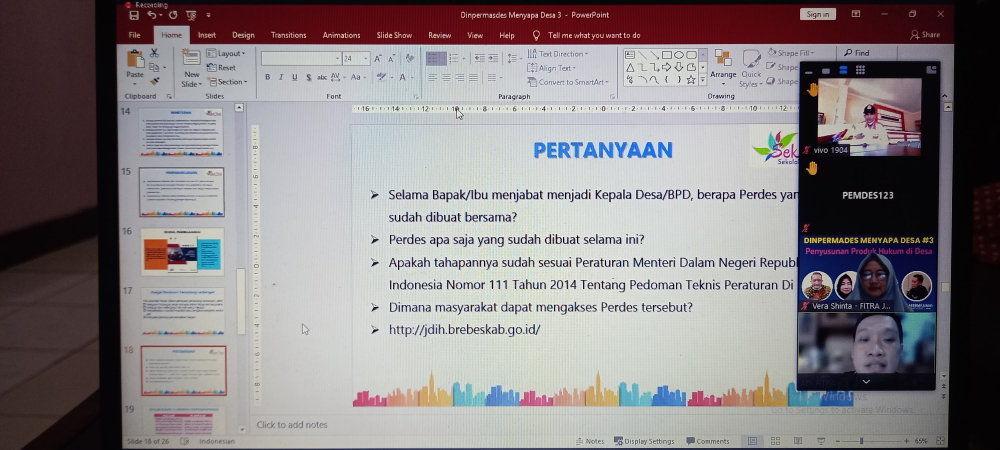The width and height of the screenshot is (1000, 450).
Task: Open Change Case Aa dropdown
Action: click(357, 77)
